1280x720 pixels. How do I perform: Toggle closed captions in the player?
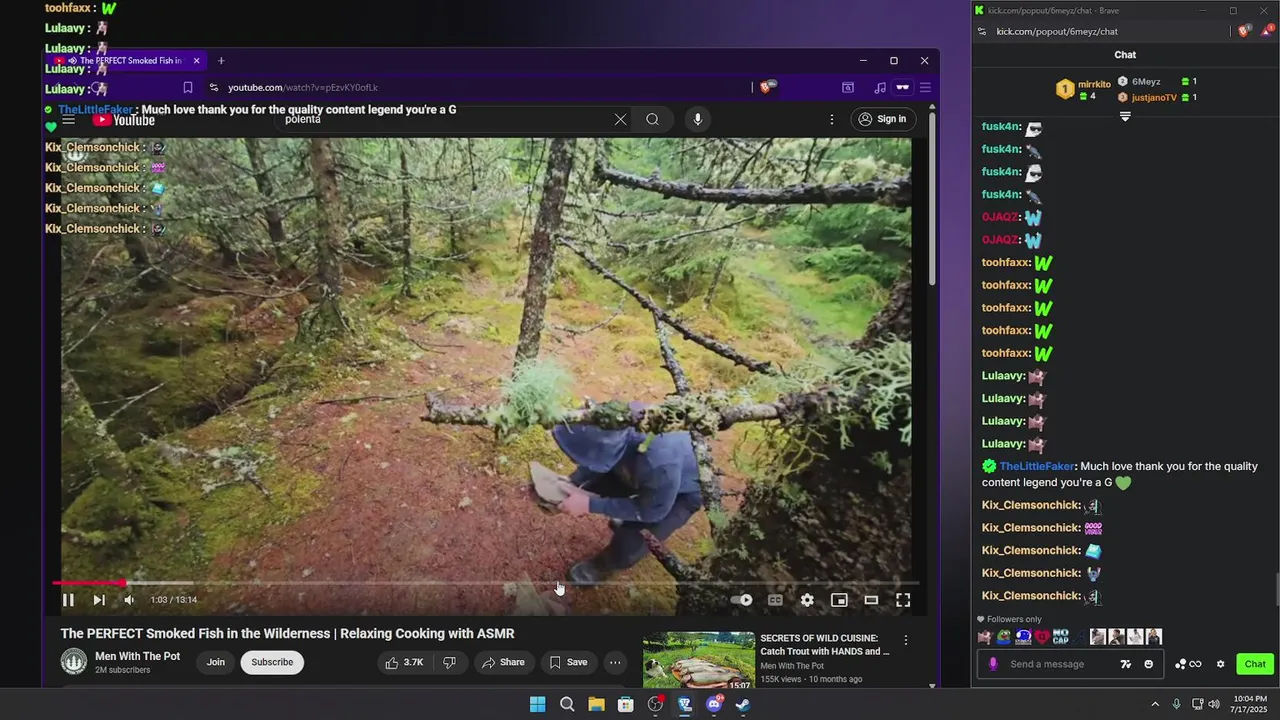point(775,600)
